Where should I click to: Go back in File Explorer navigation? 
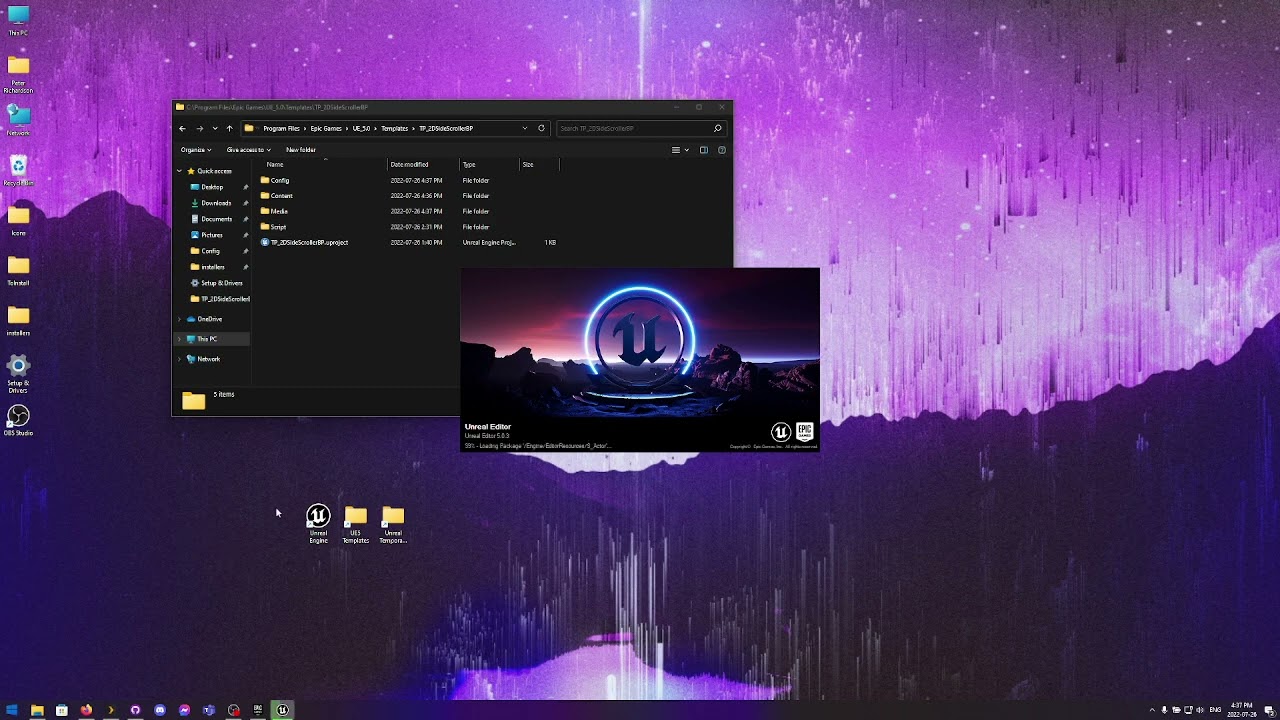coord(182,128)
